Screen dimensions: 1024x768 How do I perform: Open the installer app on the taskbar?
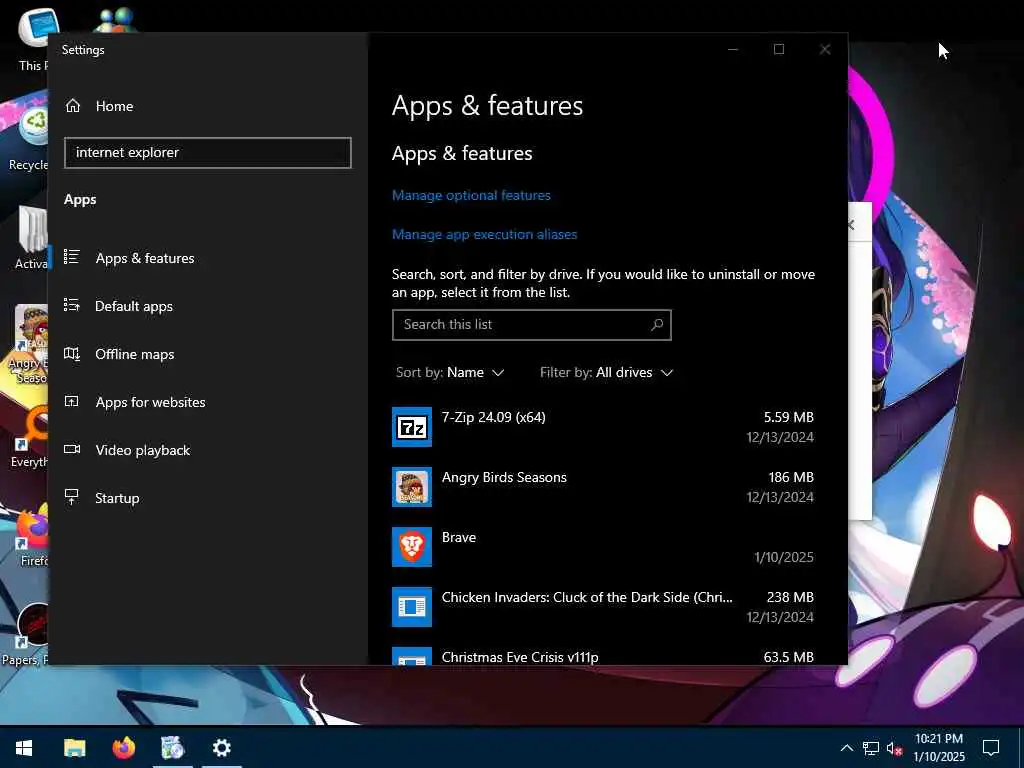coord(172,748)
